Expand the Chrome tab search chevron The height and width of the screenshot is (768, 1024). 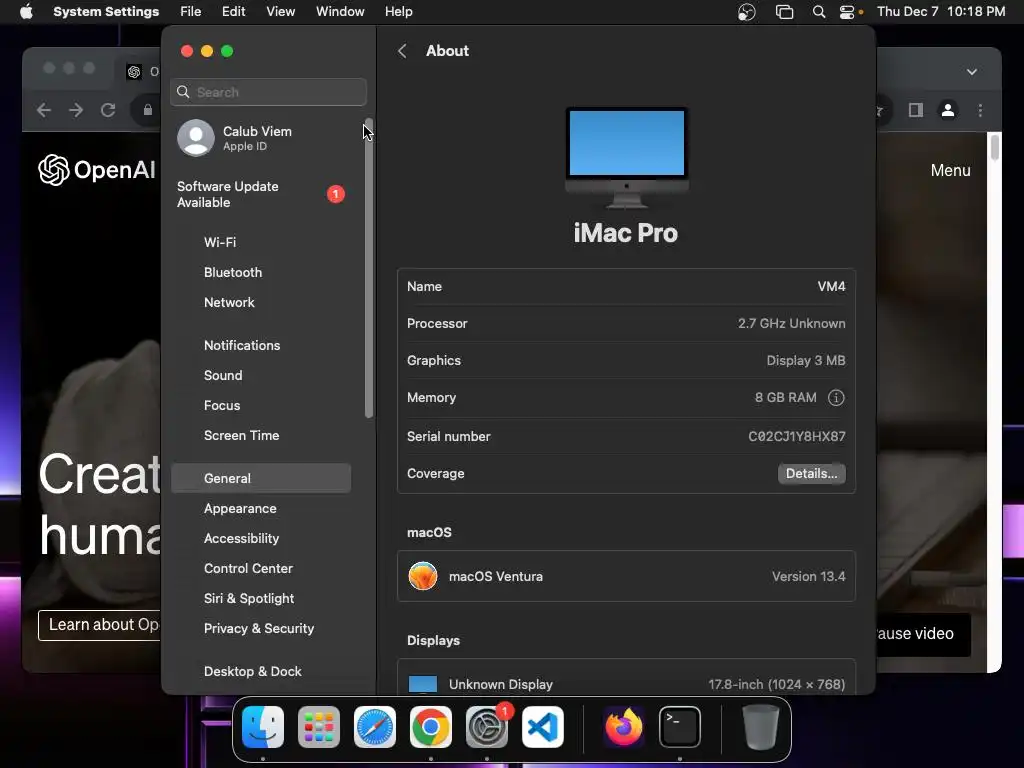tap(972, 72)
